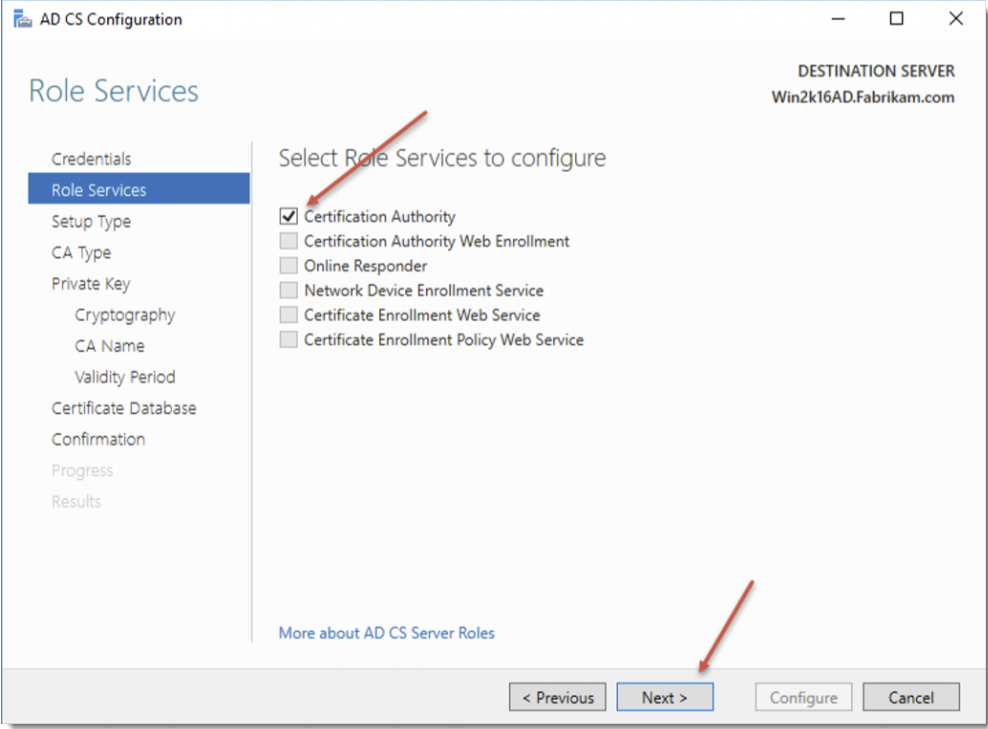The width and height of the screenshot is (988, 729).
Task: Click the AD CS Configuration title bar icon
Action: (23, 20)
